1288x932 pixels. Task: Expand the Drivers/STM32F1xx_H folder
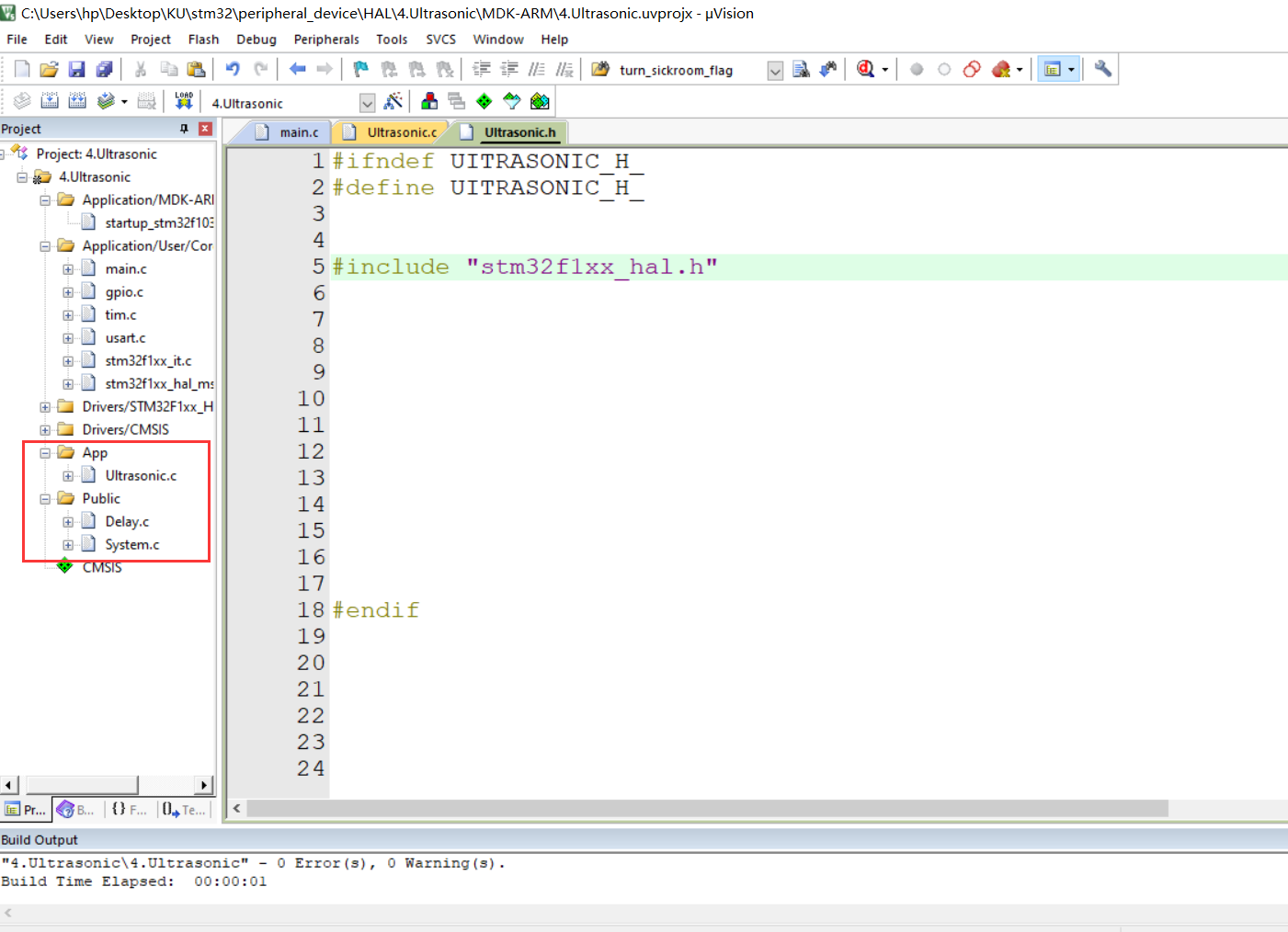[45, 407]
